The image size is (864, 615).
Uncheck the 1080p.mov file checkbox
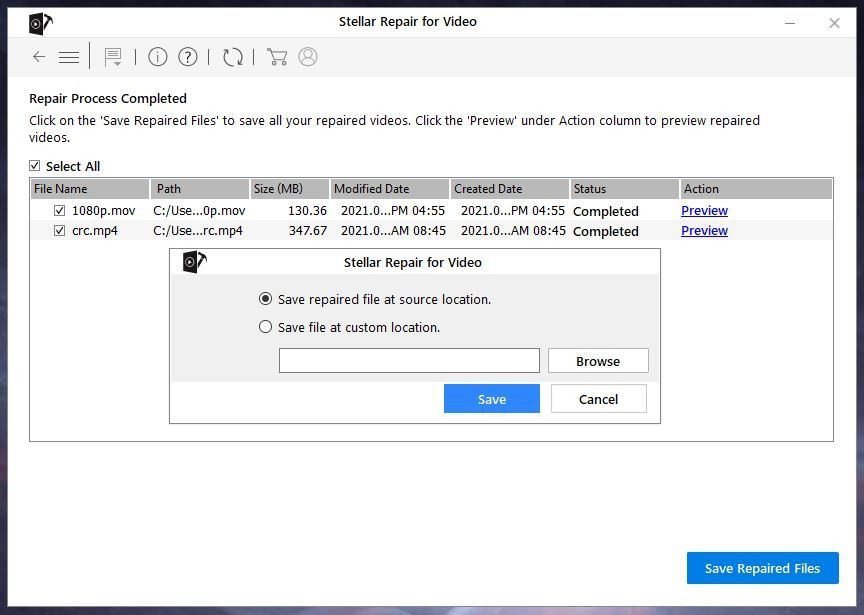[x=59, y=211]
